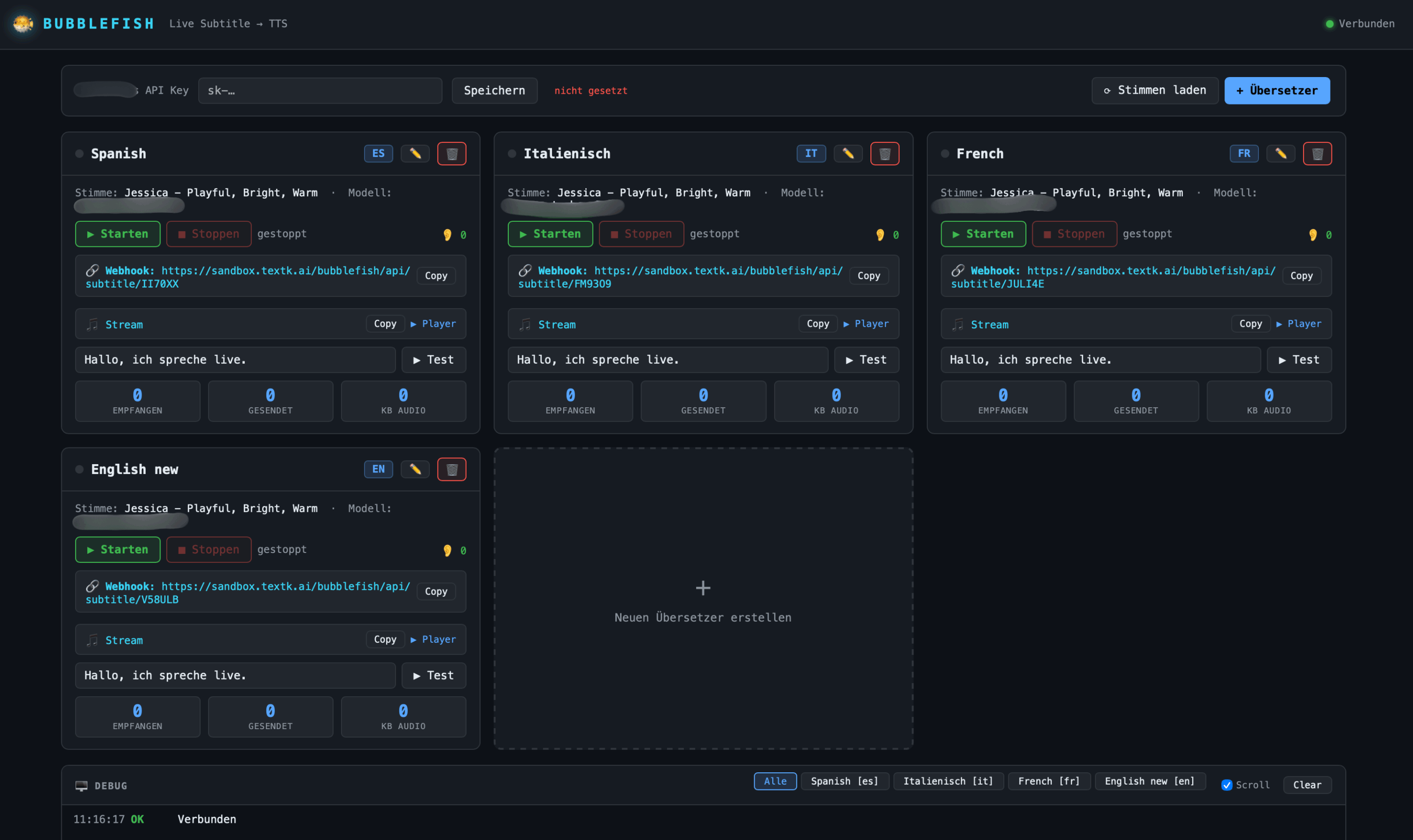Start the Italienisch translator

tap(550, 234)
